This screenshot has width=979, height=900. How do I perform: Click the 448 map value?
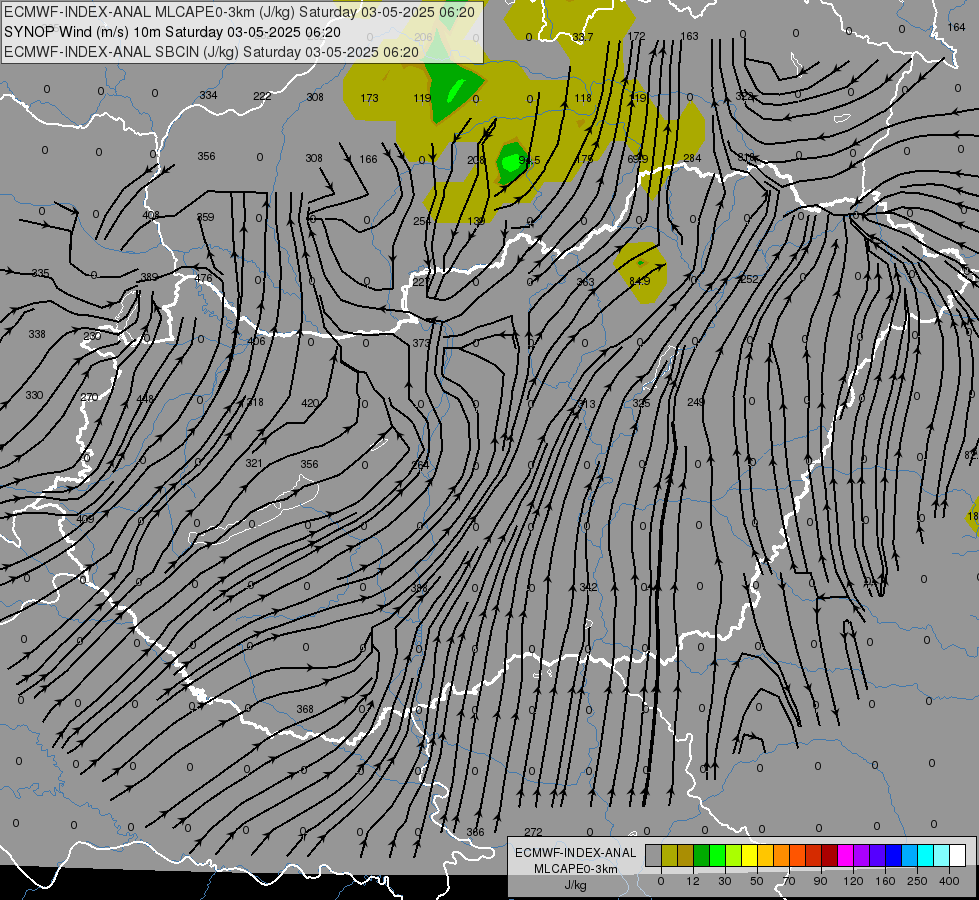[145, 399]
